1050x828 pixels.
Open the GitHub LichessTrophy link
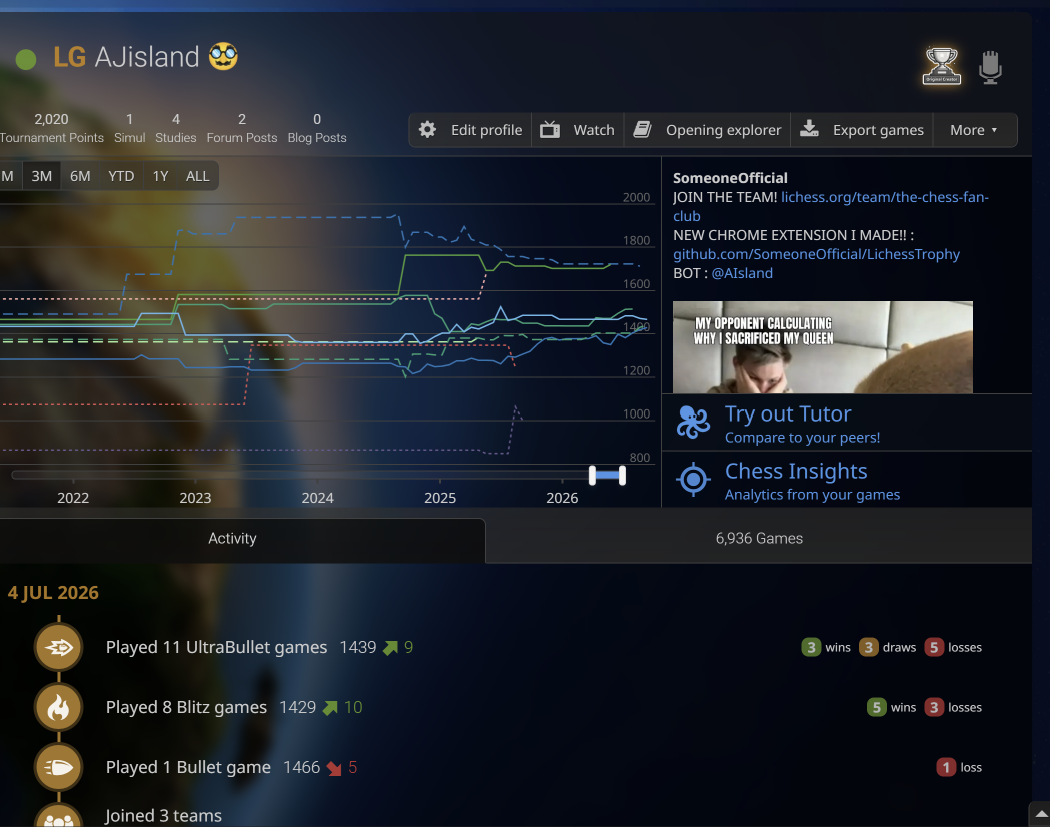816,254
